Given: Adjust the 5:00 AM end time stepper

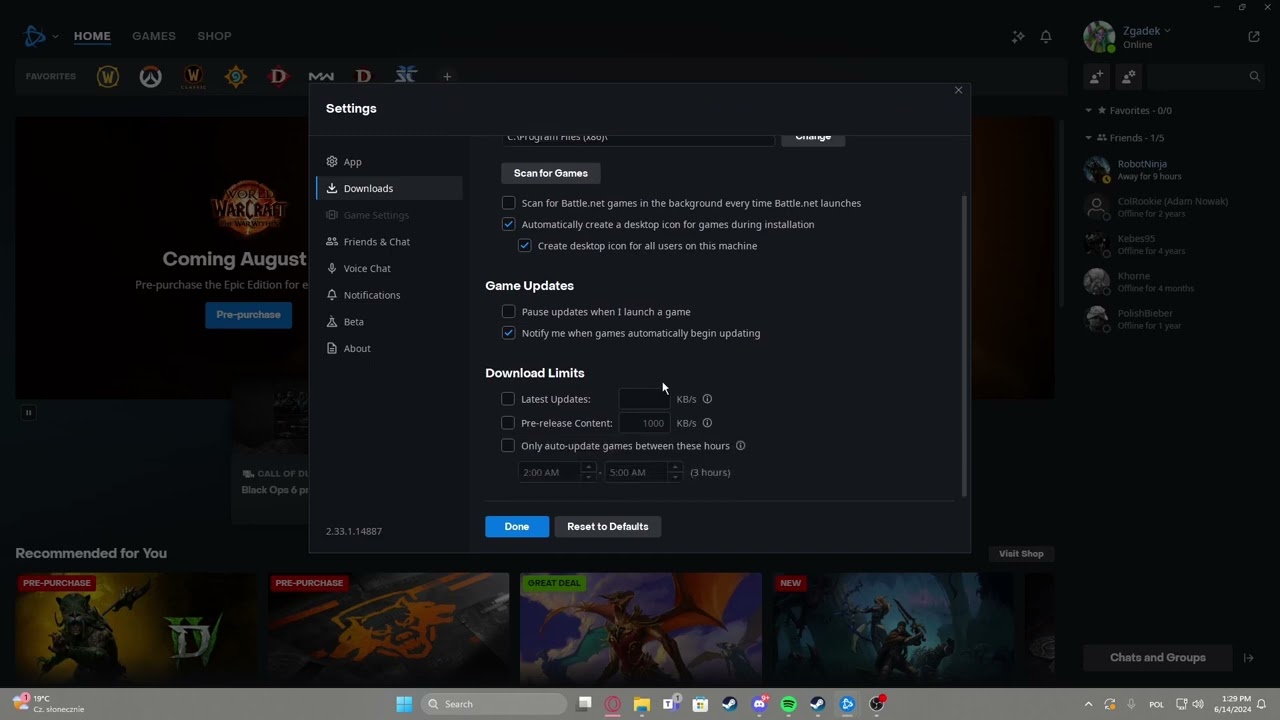Looking at the screenshot, I should [675, 472].
